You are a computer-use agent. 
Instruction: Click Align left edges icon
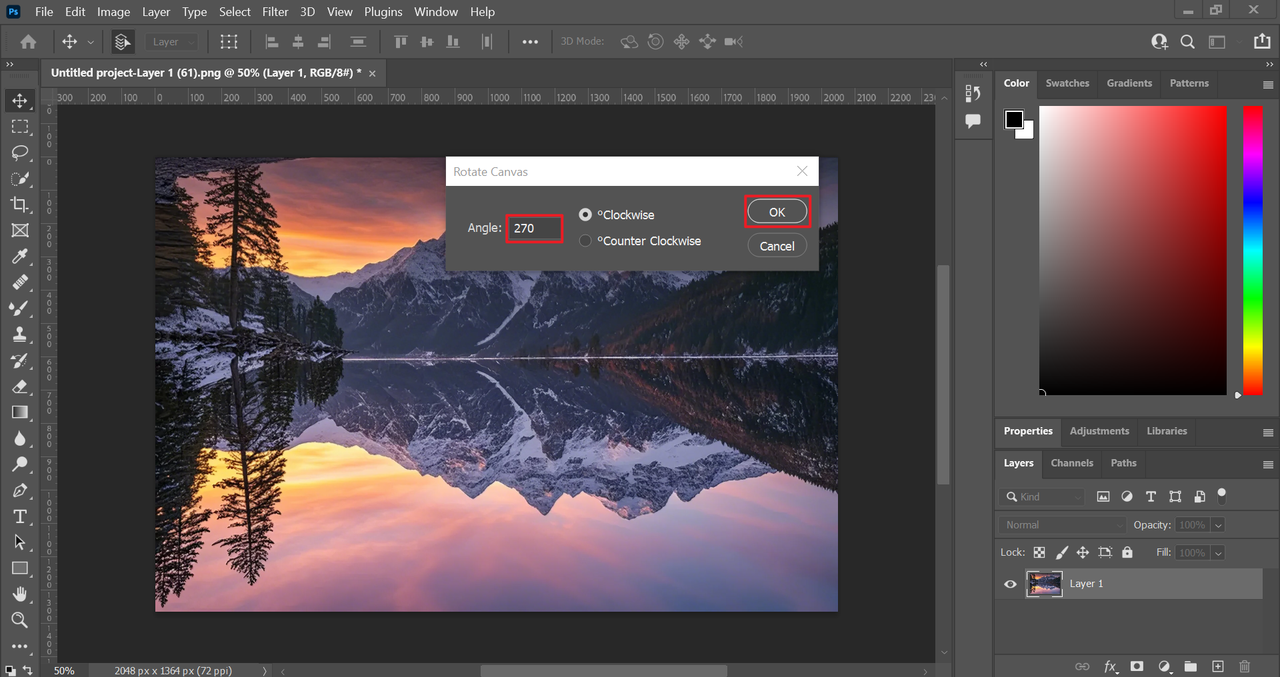click(x=271, y=42)
